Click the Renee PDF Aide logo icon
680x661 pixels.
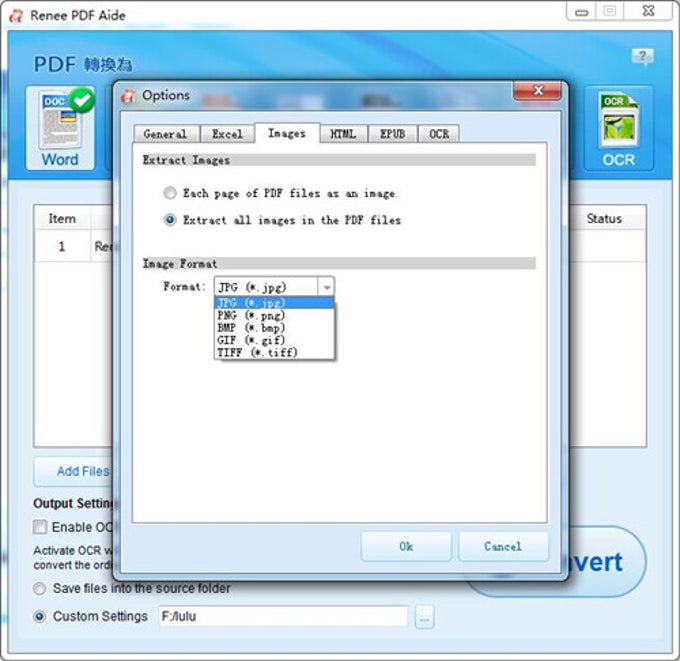(x=16, y=16)
